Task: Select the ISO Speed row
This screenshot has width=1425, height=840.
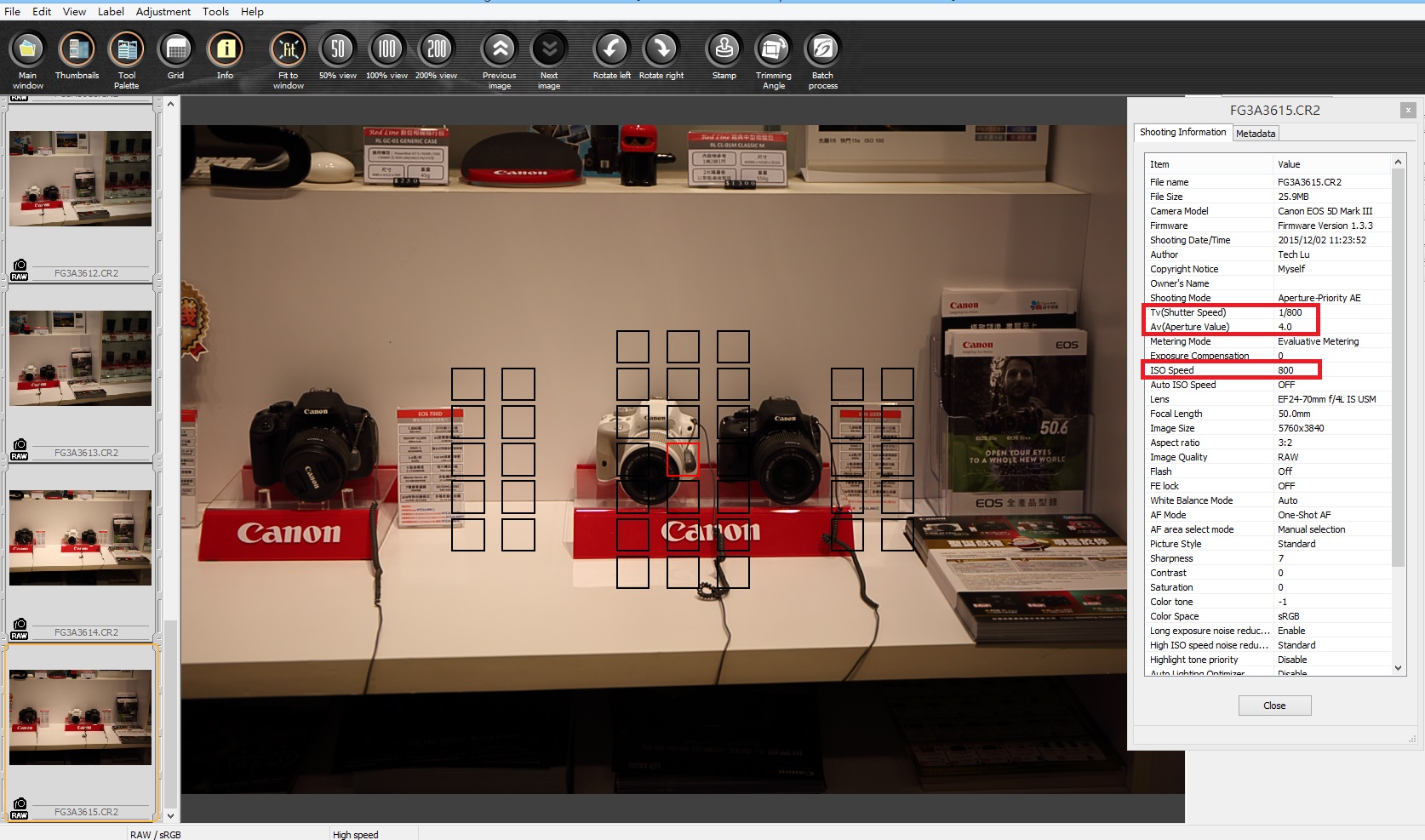Action: (1268, 370)
